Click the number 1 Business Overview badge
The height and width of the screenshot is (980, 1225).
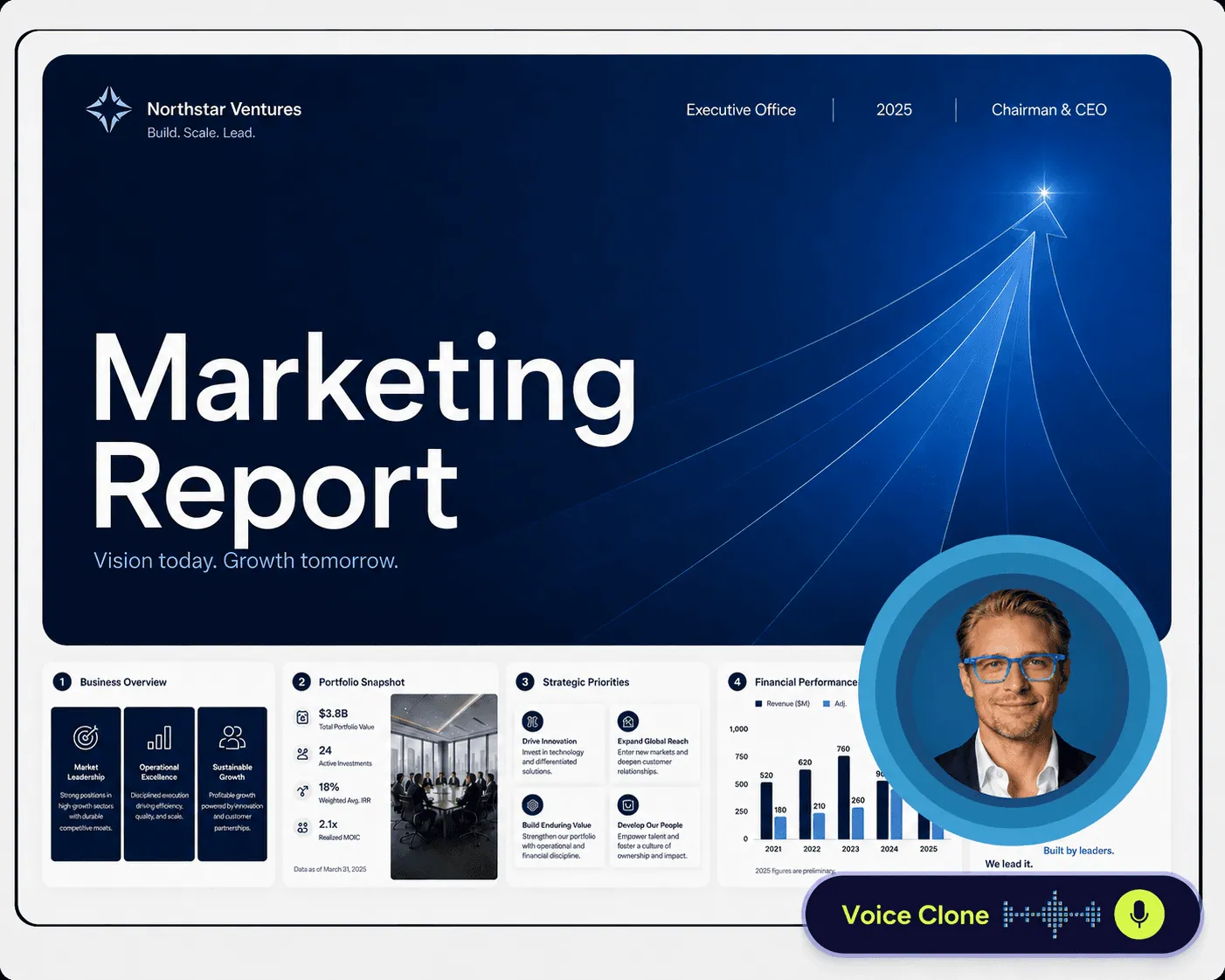click(x=62, y=682)
